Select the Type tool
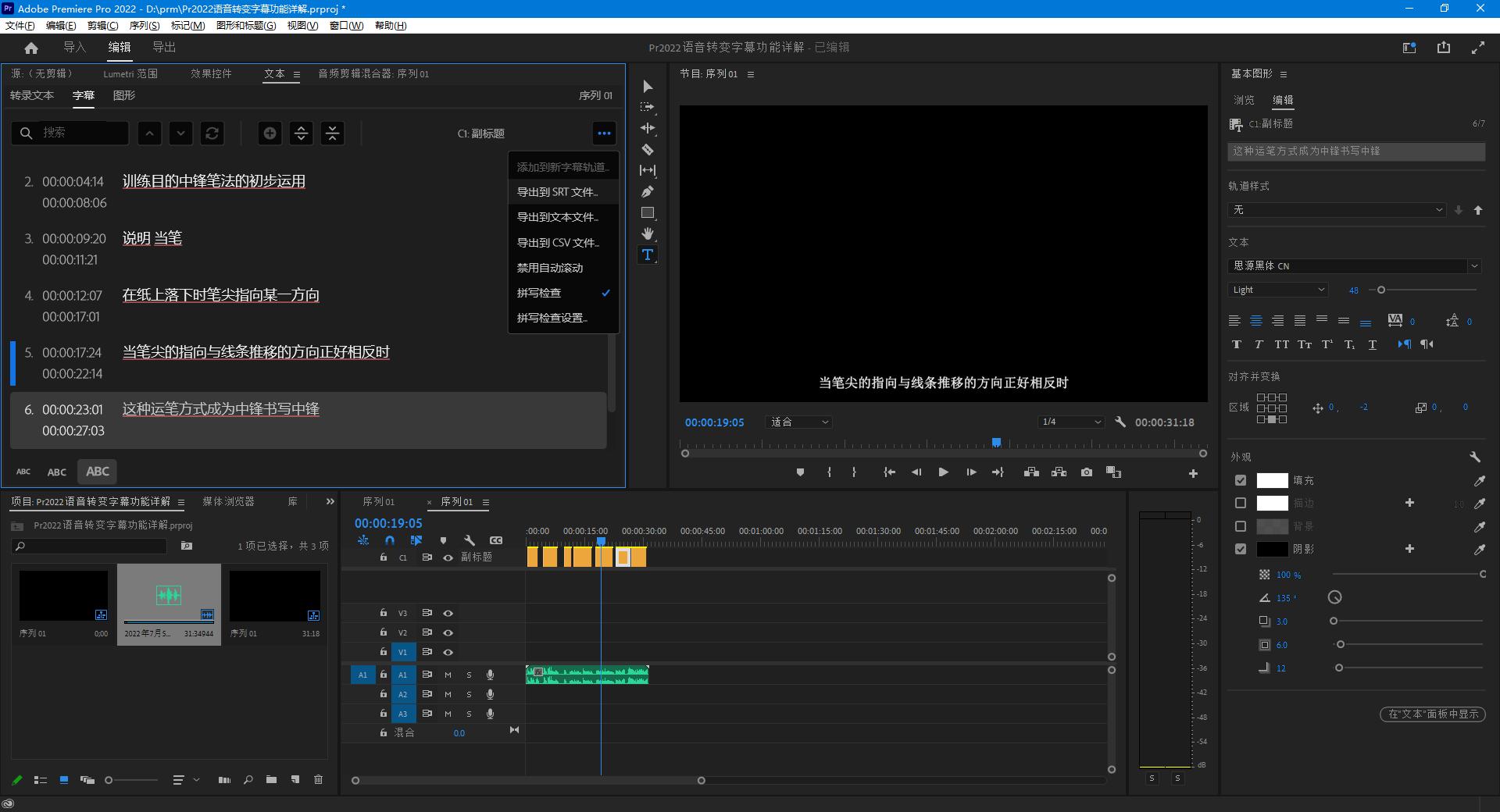 tap(647, 255)
